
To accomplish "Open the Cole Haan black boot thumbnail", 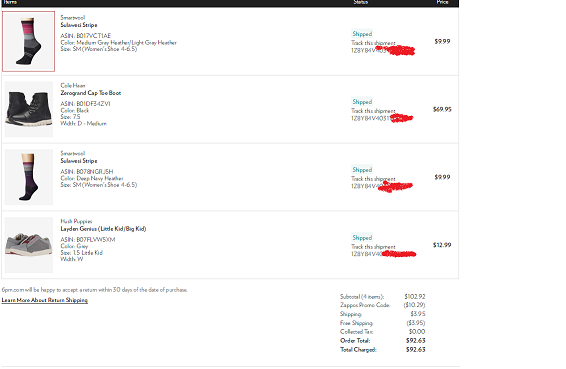I will [x=29, y=109].
